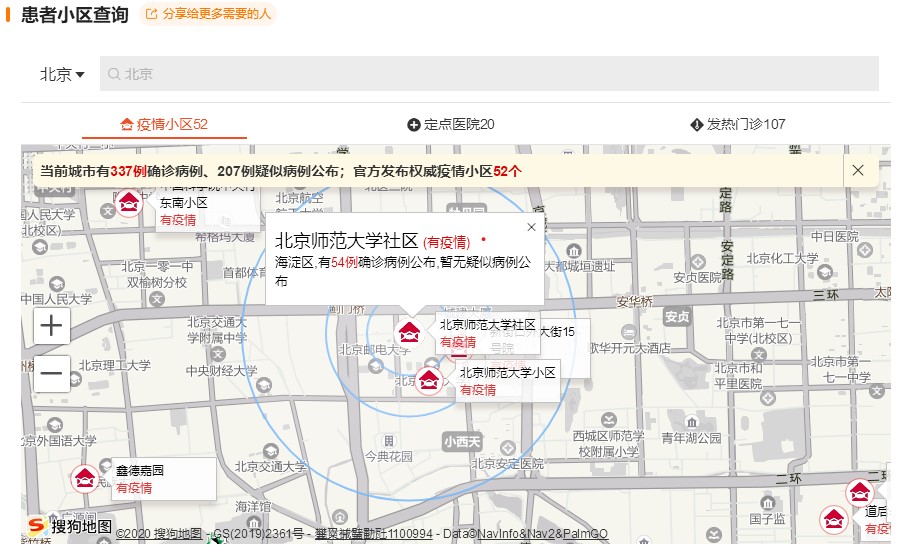This screenshot has width=910, height=556.
Task: Click the 今典花园 residence icon
Action: pyautogui.click(x=388, y=441)
